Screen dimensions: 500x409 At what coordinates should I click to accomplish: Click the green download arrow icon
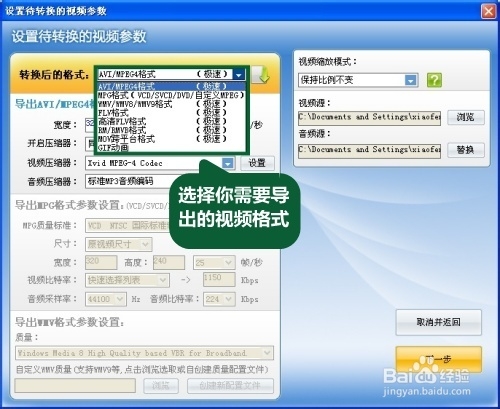261,75
